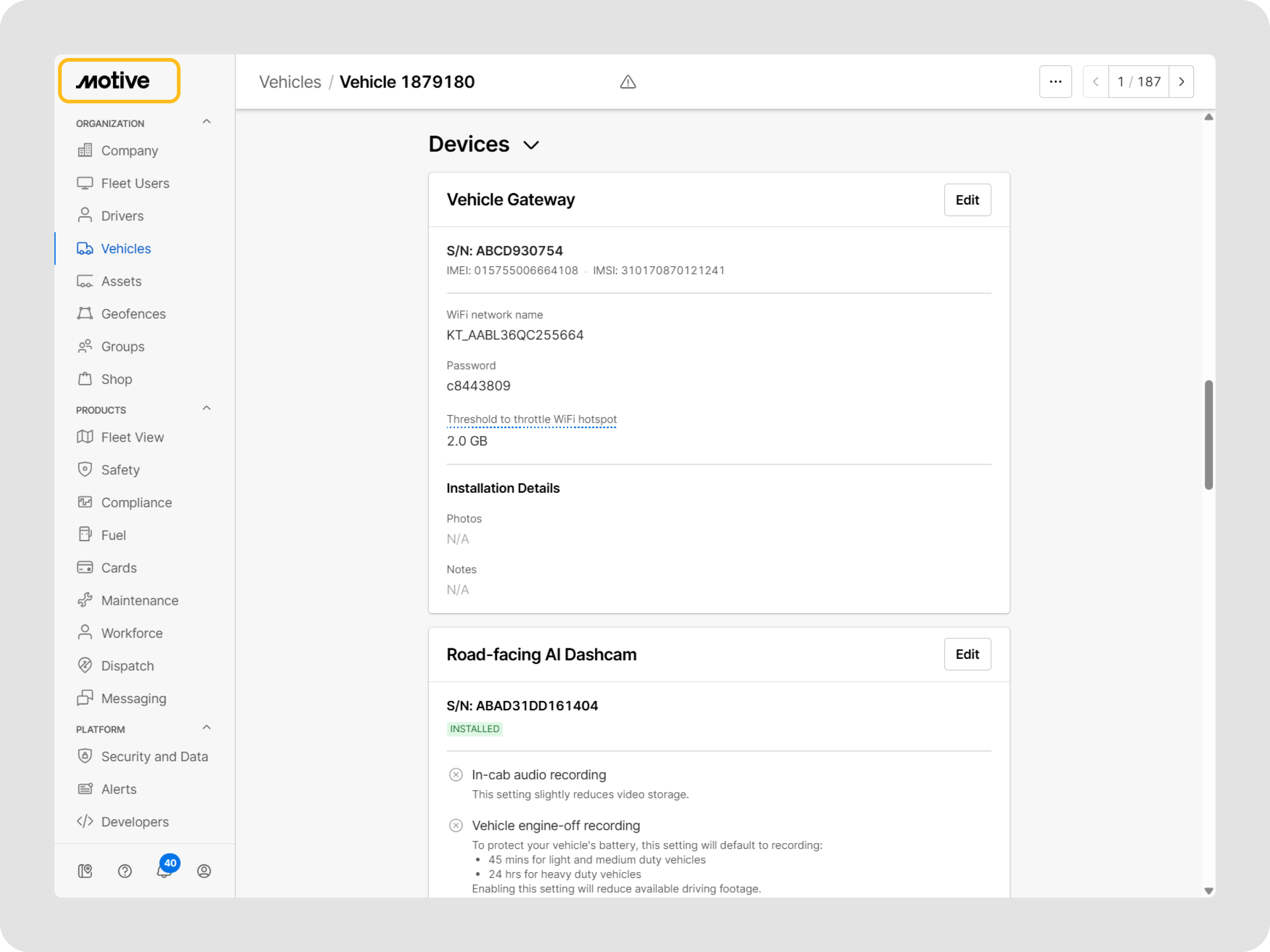Toggle Vehicle engine-off recording status icon

[x=455, y=825]
